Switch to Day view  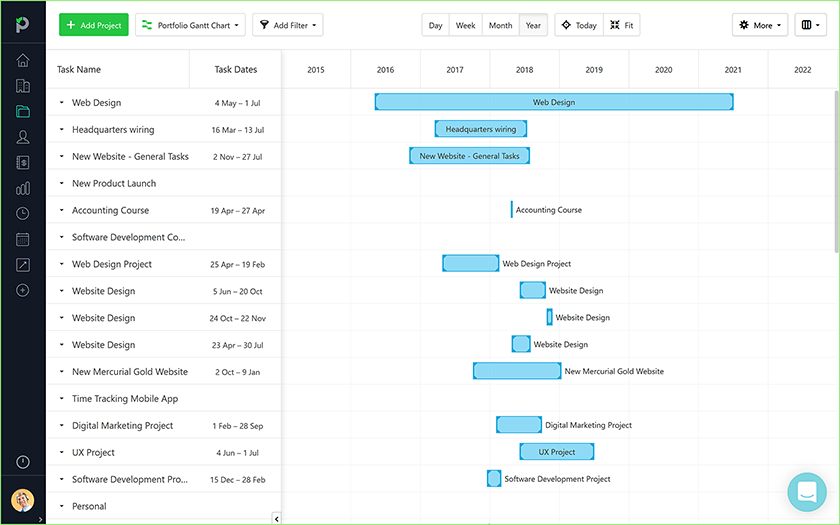[x=436, y=25]
